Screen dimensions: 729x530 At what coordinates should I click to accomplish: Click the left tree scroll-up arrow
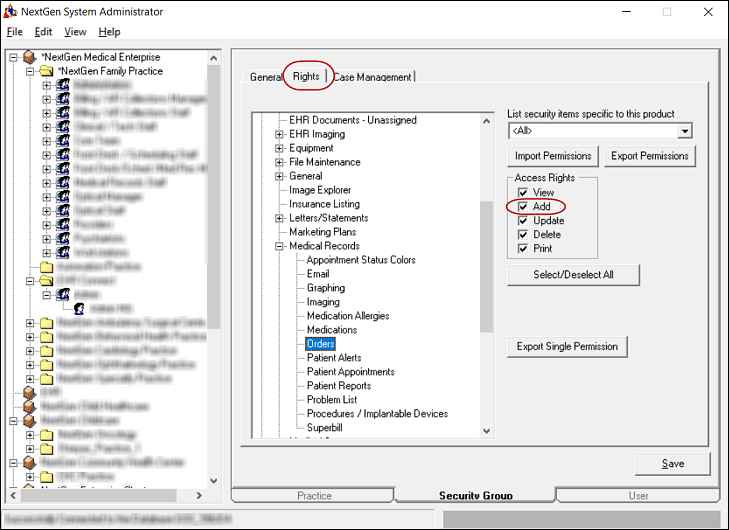(213, 58)
